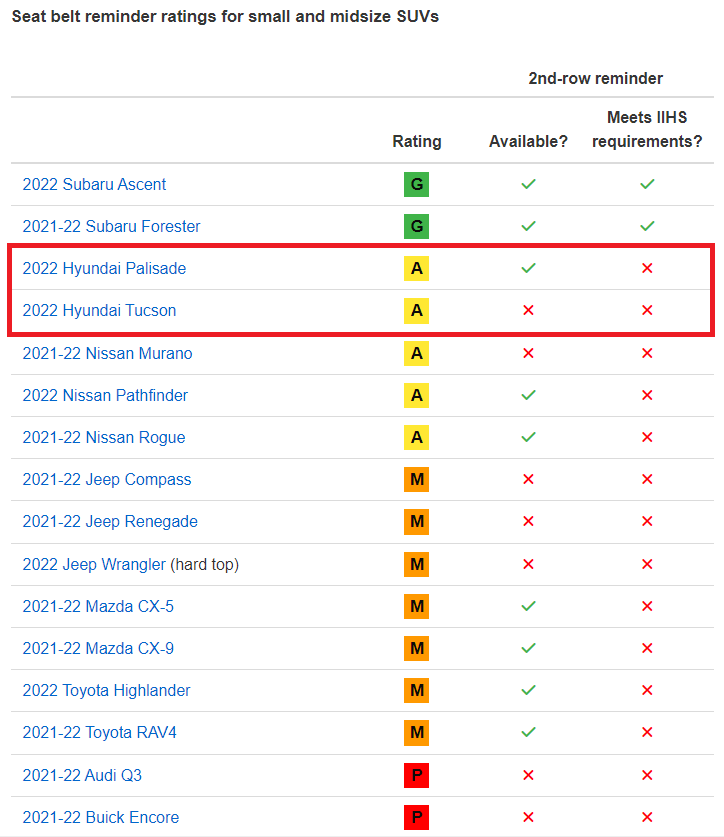Click the Available red X for Hyundai Tucson

[x=528, y=310]
